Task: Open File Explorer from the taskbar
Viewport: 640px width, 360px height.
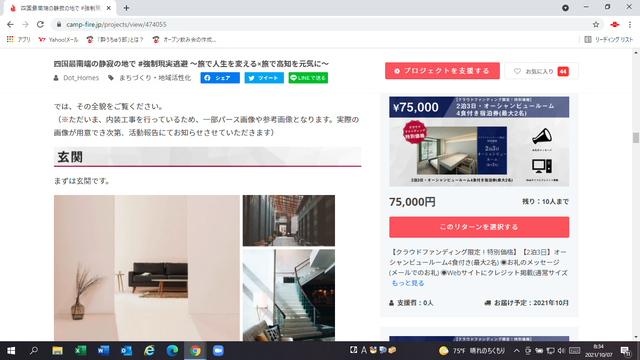Action: [57, 351]
